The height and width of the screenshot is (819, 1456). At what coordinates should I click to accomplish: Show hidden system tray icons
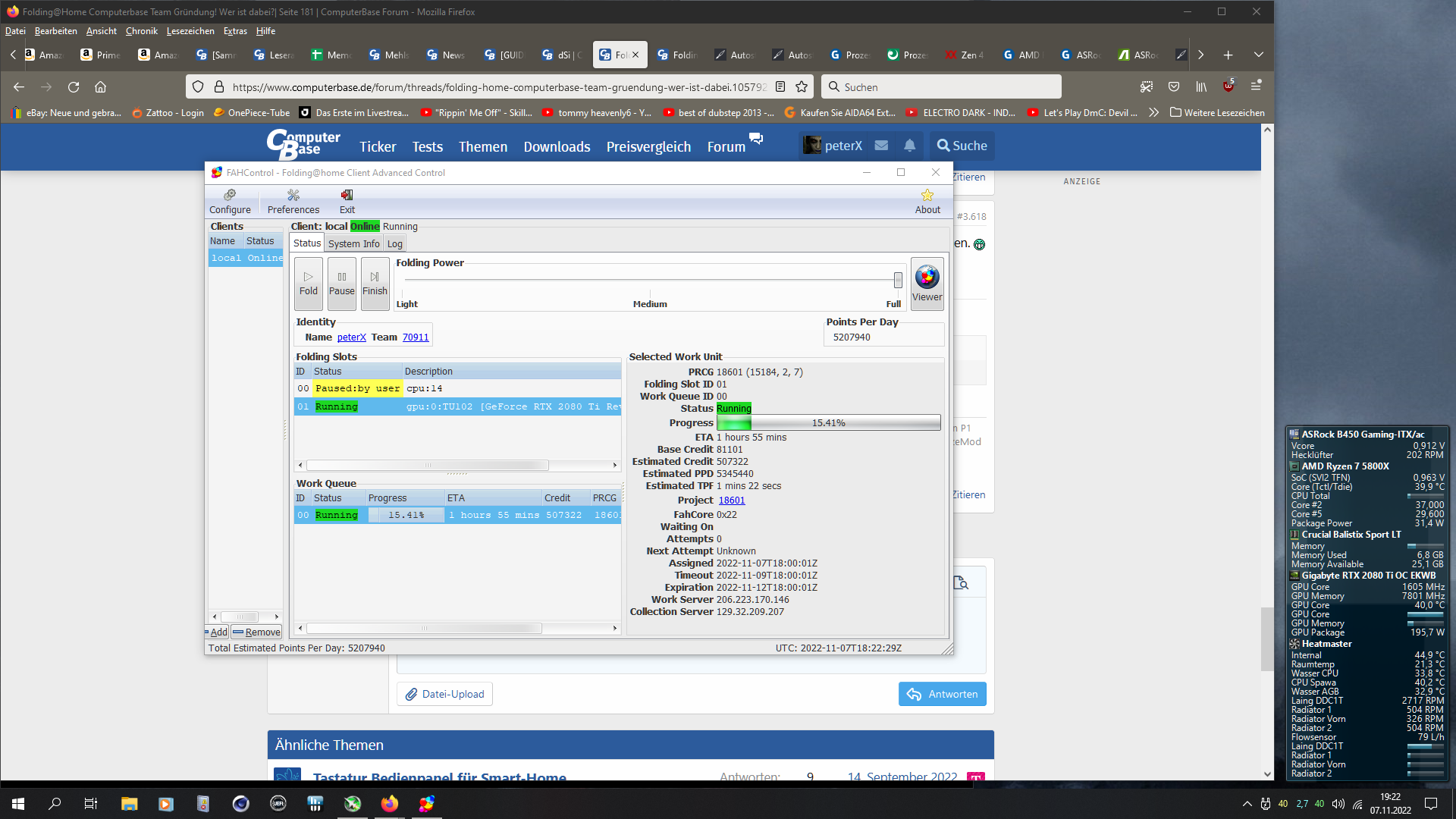(x=1247, y=804)
